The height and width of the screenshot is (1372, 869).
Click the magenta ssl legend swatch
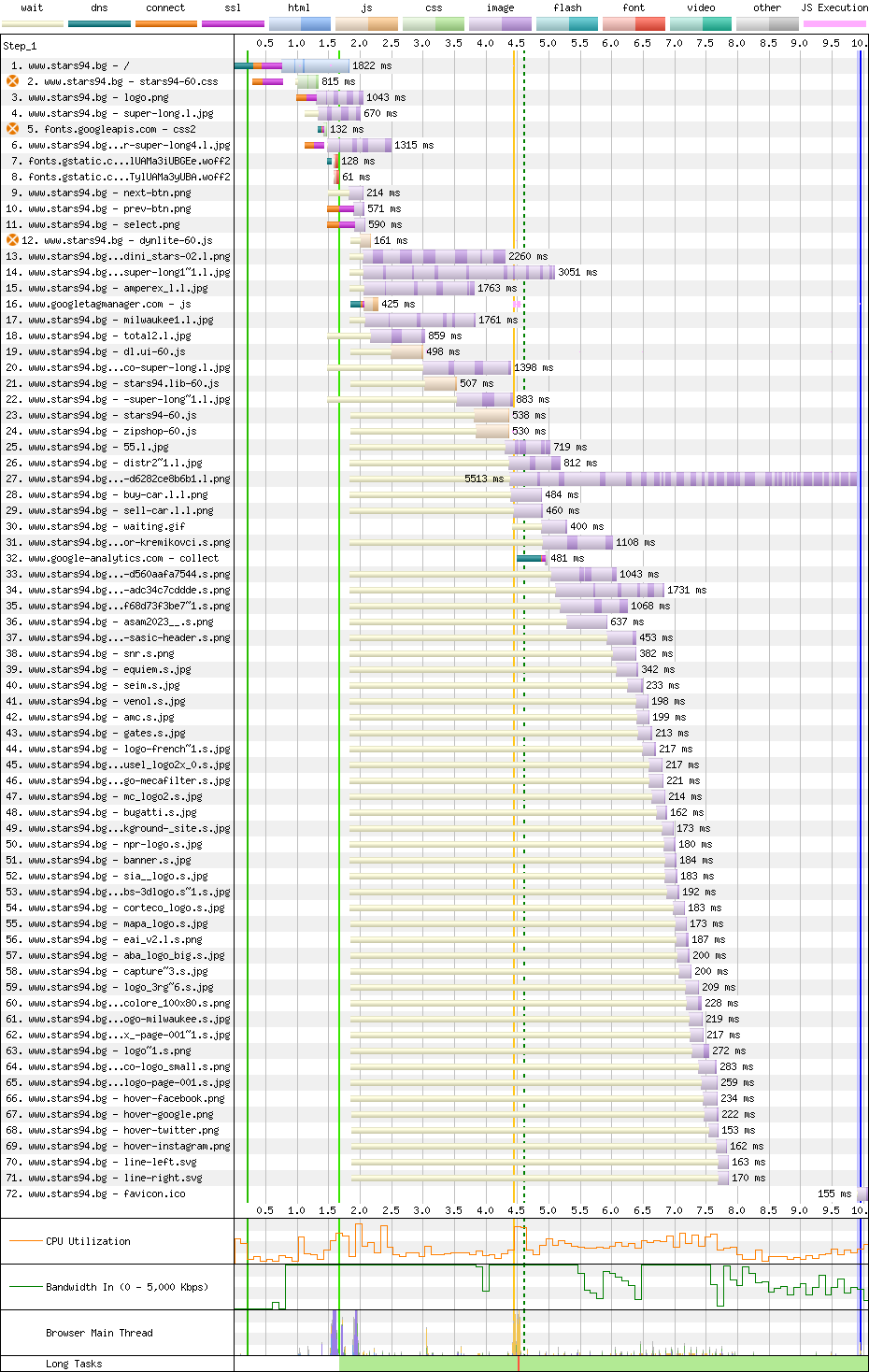[x=233, y=23]
